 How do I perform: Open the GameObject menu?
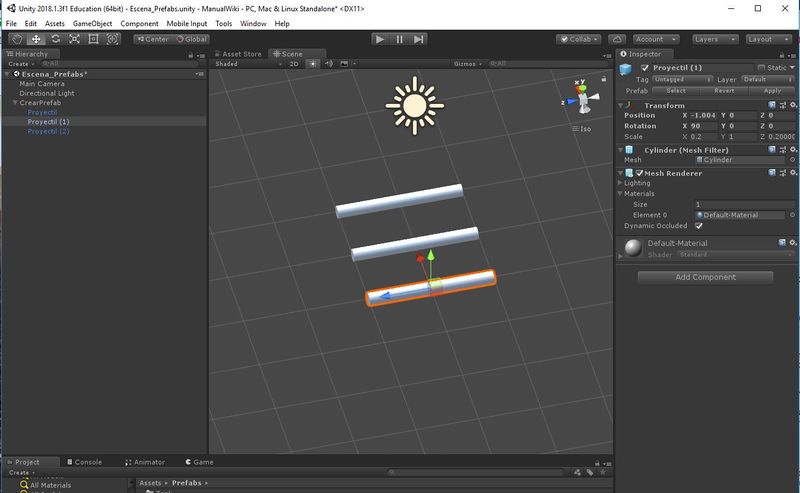[x=92, y=23]
